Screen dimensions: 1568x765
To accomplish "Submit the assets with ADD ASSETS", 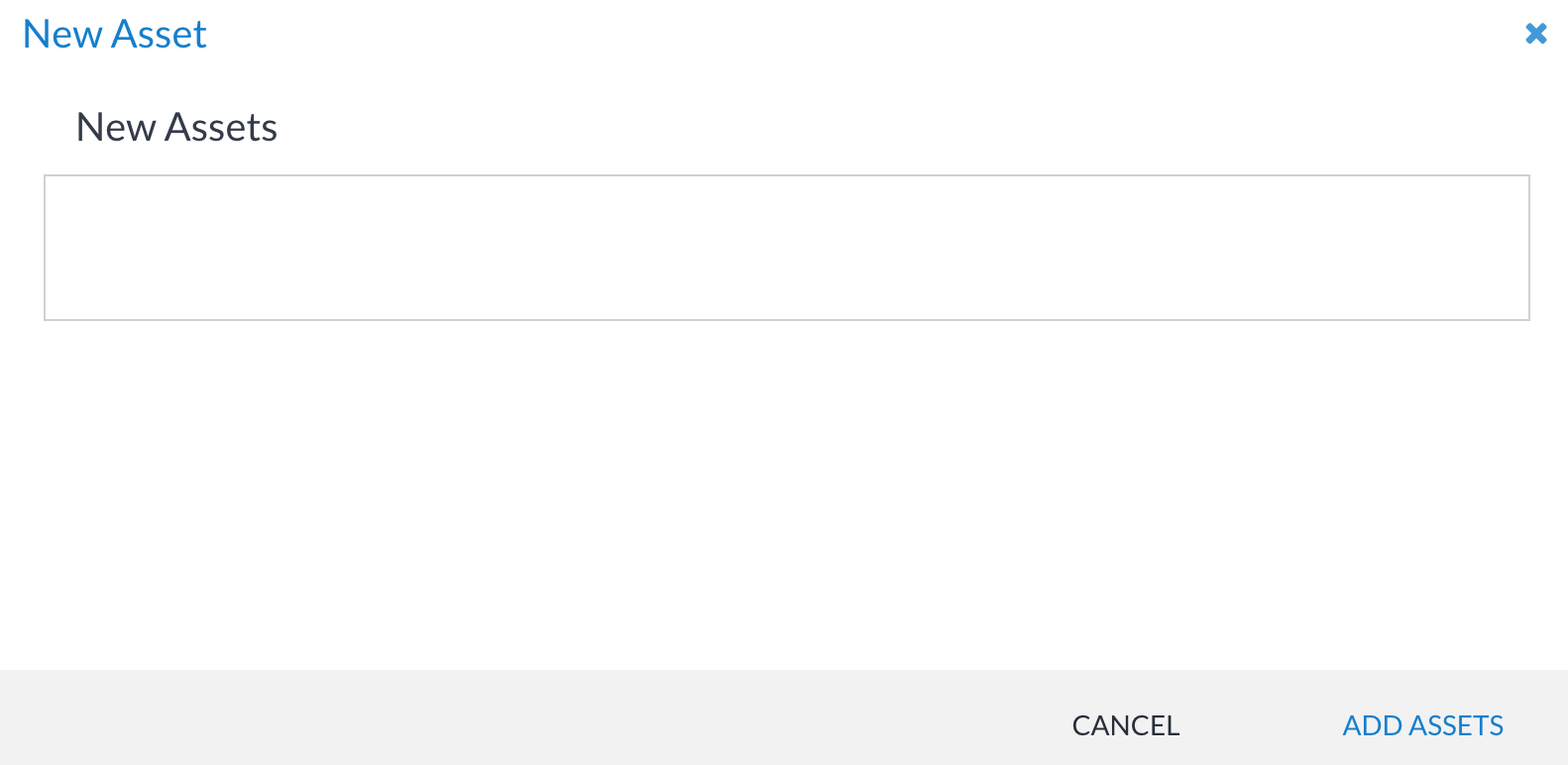I will click(1422, 725).
